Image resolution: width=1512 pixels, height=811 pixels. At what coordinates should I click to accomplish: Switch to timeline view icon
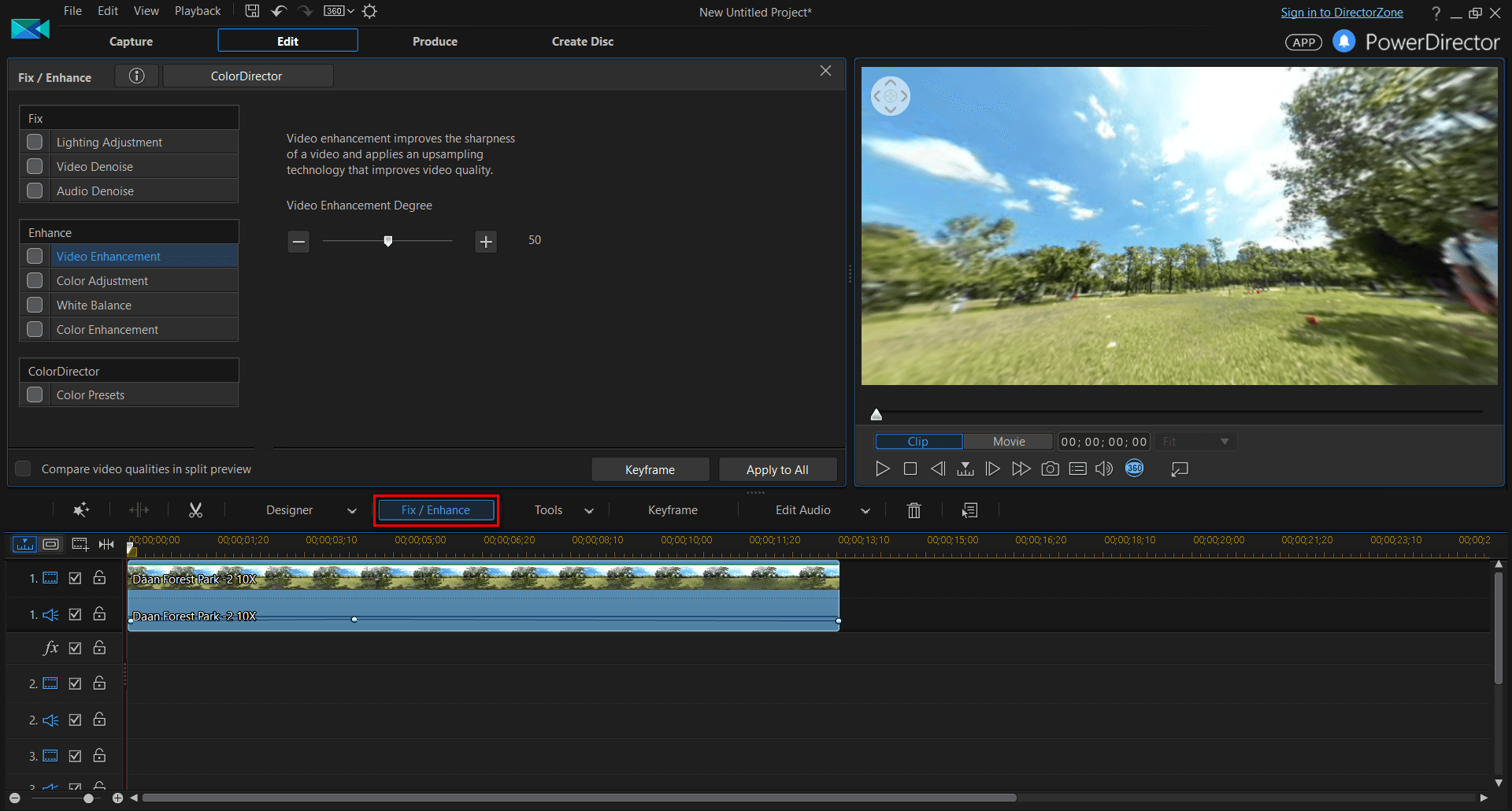24,544
